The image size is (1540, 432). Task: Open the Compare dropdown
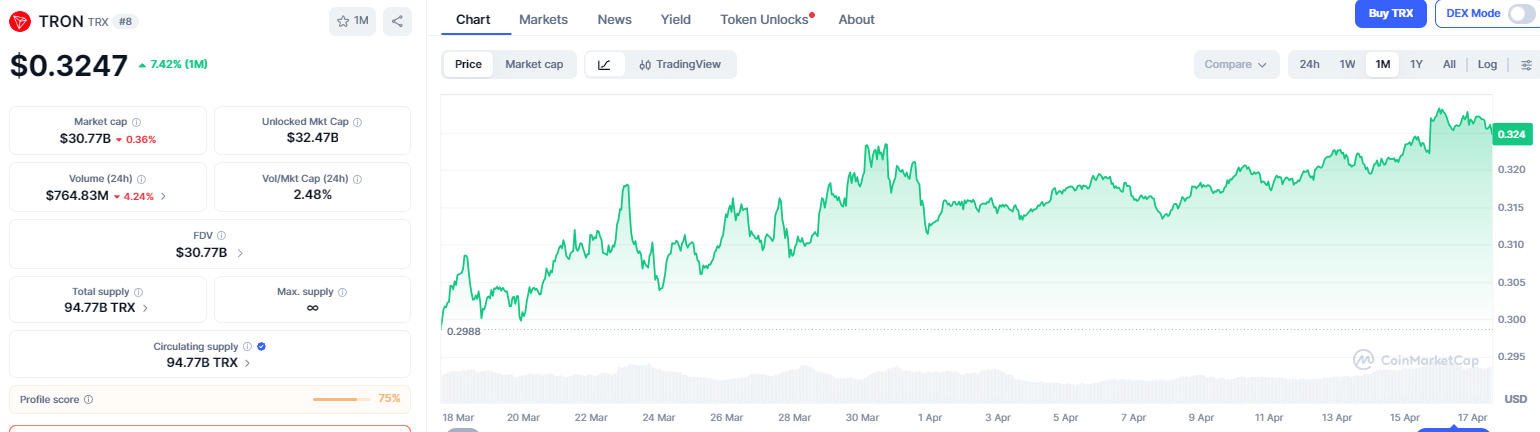pyautogui.click(x=1236, y=64)
